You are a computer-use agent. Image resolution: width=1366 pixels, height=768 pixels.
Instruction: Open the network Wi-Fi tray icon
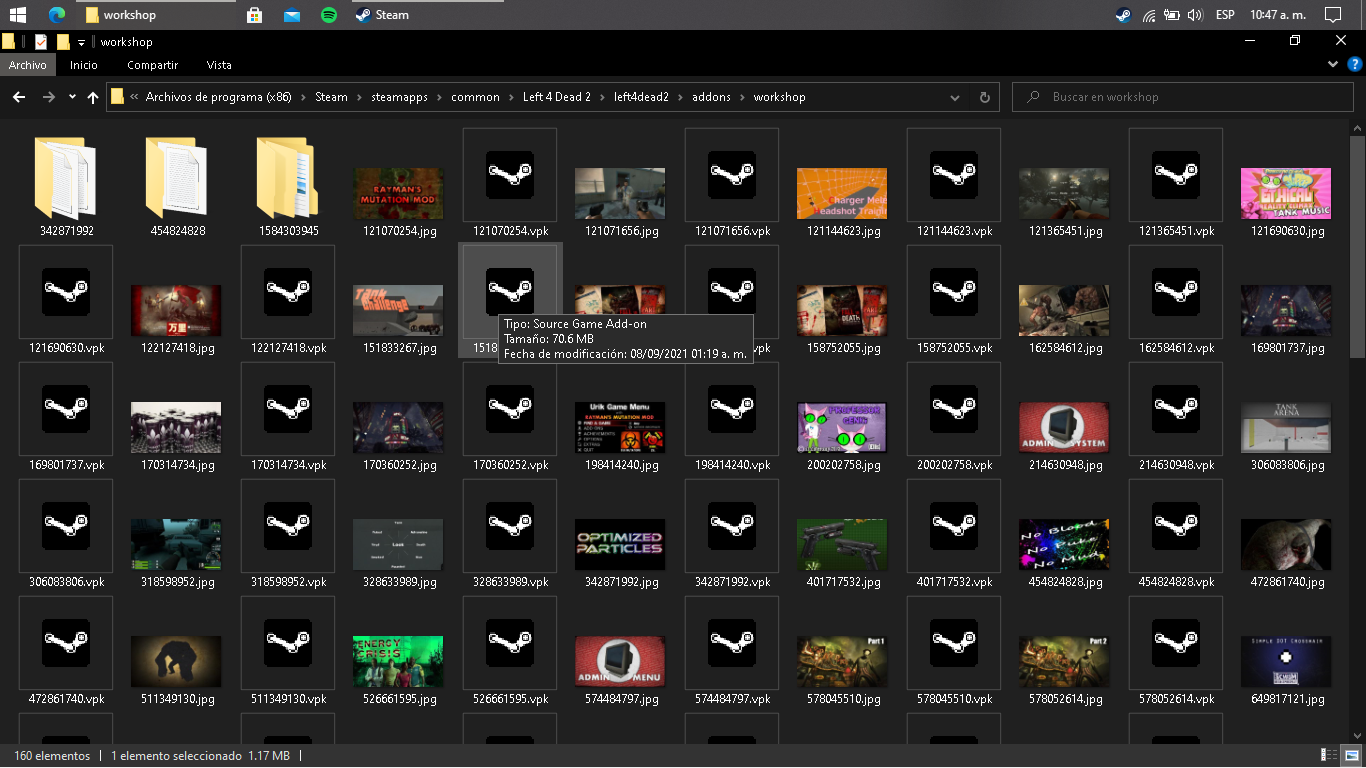click(1149, 15)
